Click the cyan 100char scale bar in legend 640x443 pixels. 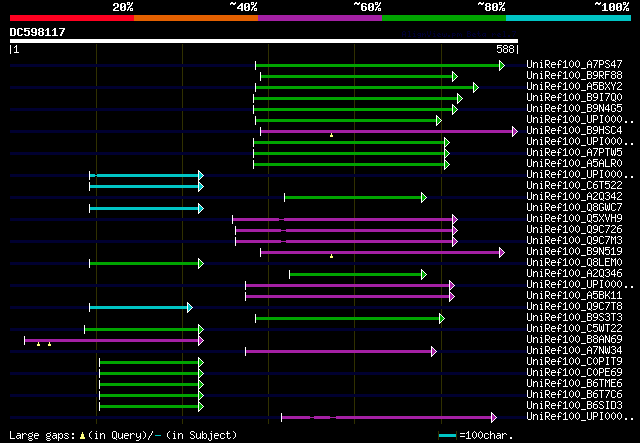coord(447,436)
